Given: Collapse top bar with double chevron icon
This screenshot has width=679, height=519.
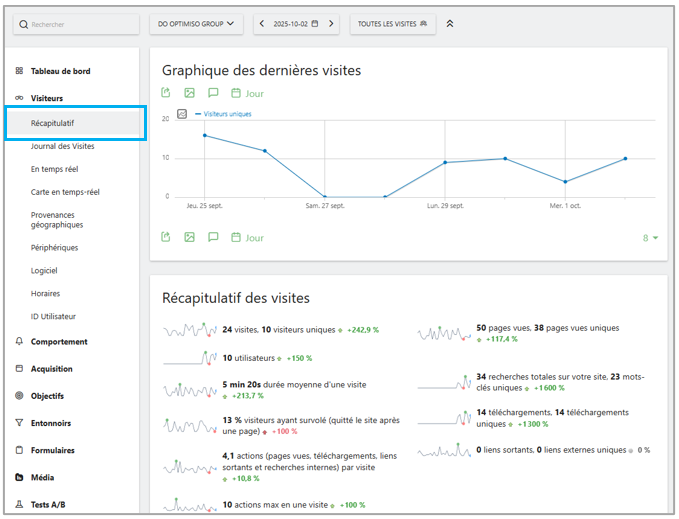Looking at the screenshot, I should [x=450, y=24].
